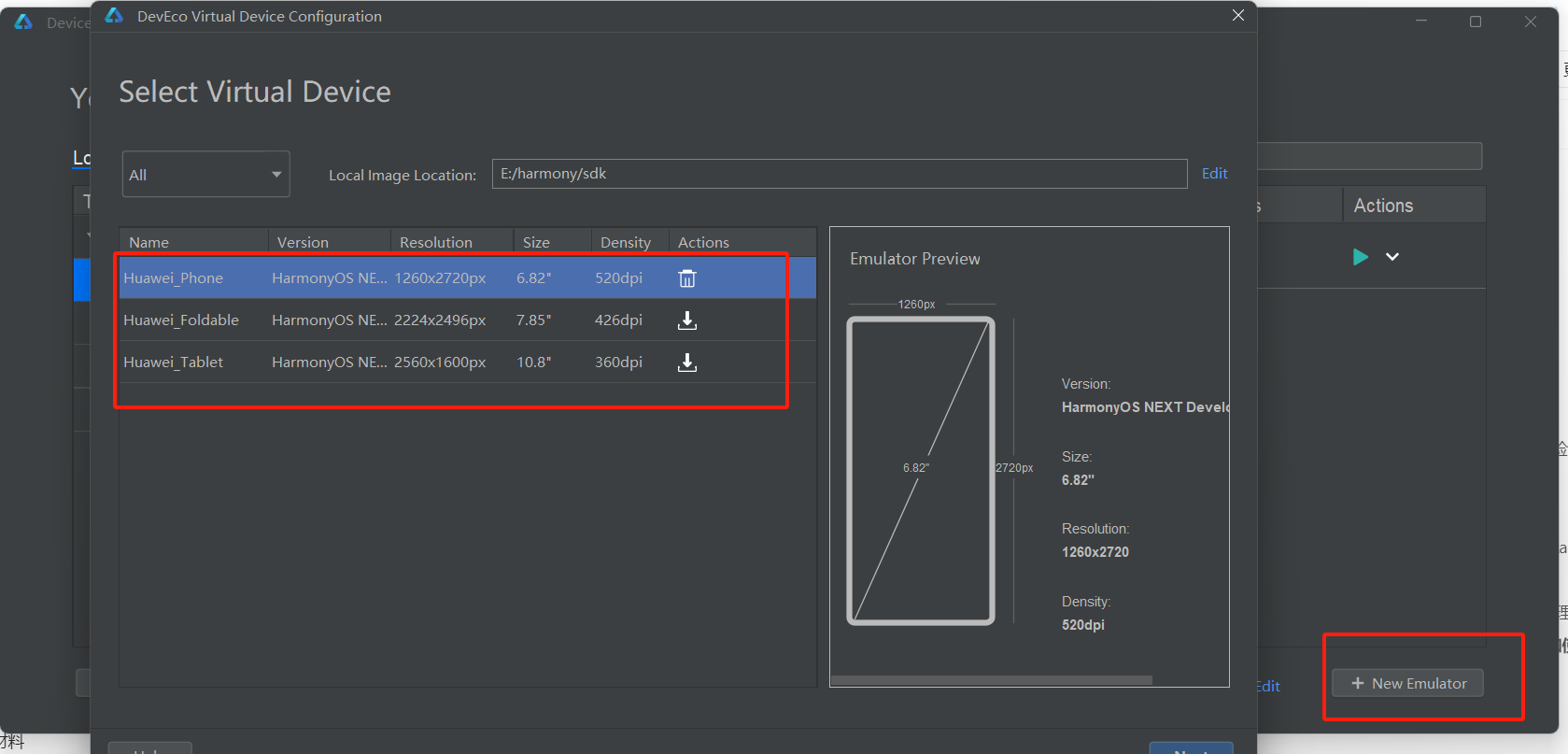The image size is (1568, 754).
Task: Expand the chevron next to the play button
Action: click(1392, 257)
